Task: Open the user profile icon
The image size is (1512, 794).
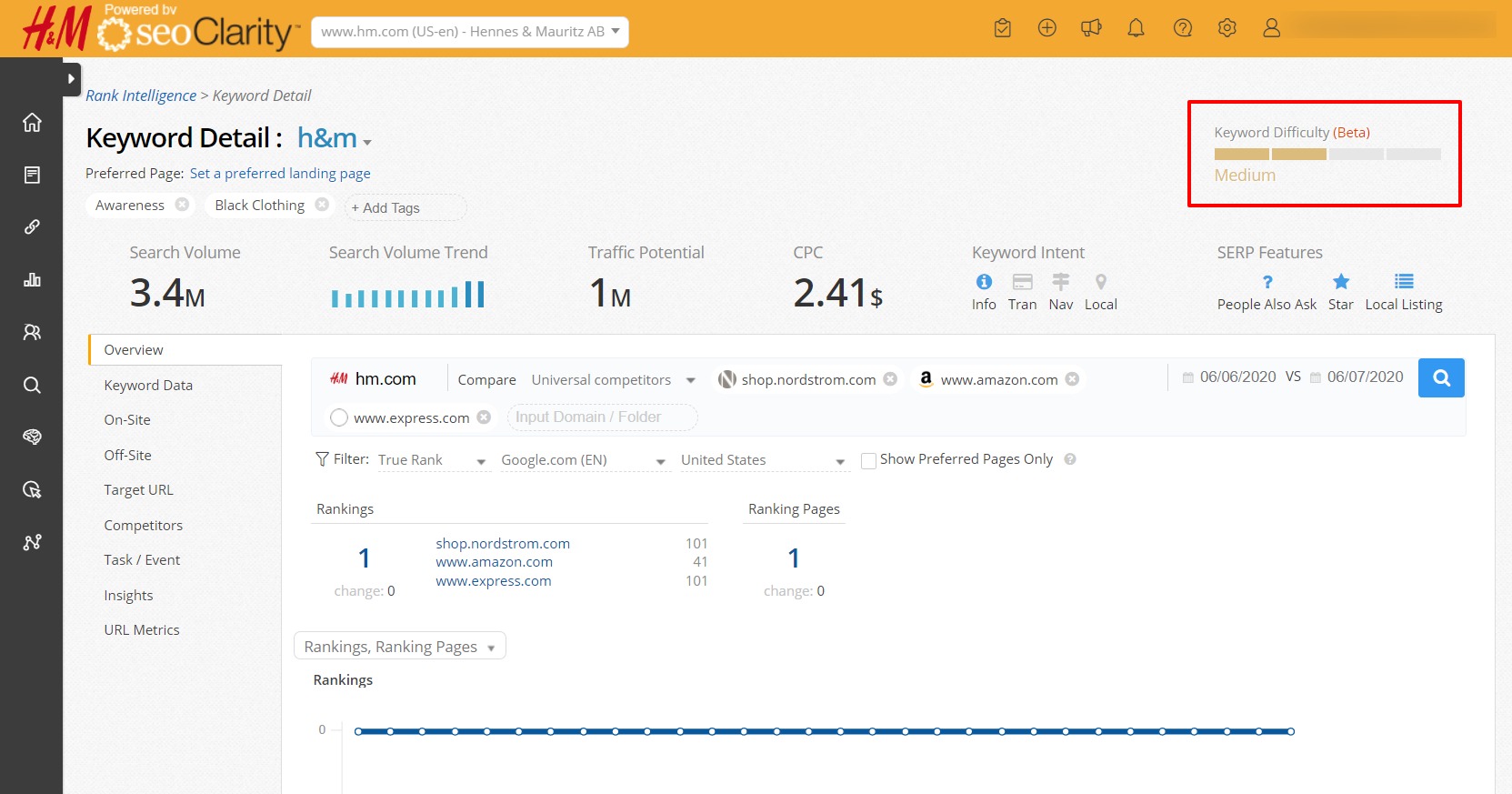Action: (x=1272, y=28)
